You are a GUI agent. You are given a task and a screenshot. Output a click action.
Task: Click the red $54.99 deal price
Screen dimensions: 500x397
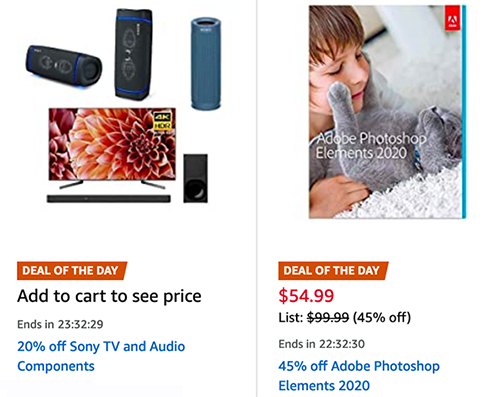pyautogui.click(x=306, y=296)
